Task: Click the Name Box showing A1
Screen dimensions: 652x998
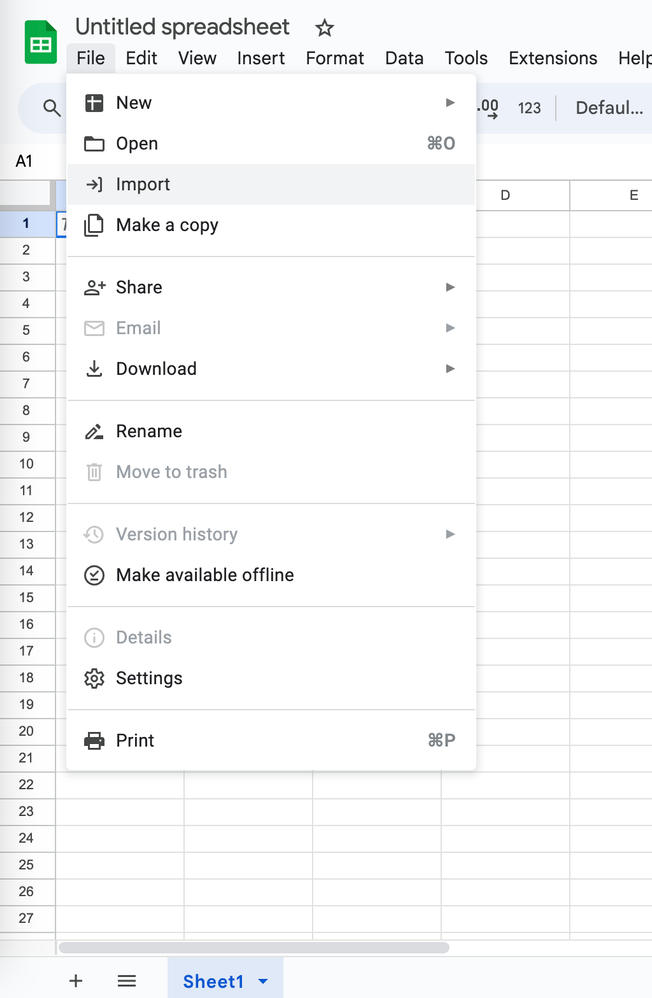Action: pyautogui.click(x=25, y=161)
